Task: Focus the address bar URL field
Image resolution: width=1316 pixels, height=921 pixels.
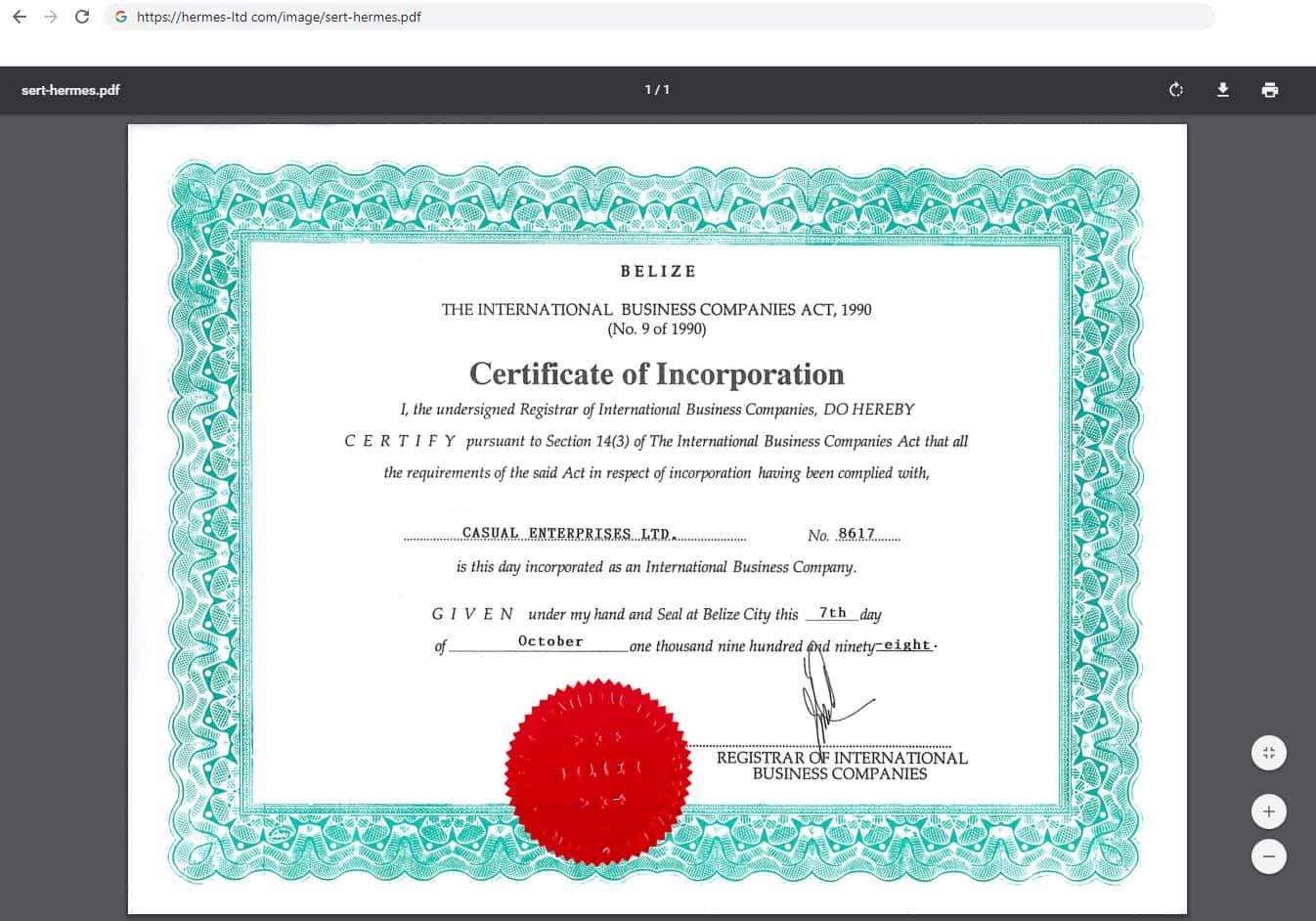Action: click(x=659, y=17)
